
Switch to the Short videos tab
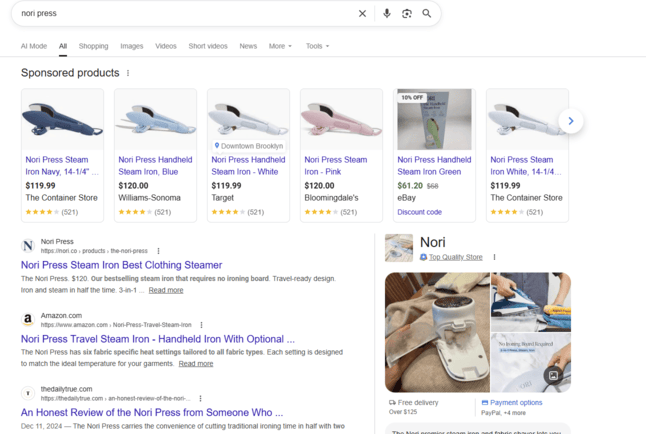(208, 46)
